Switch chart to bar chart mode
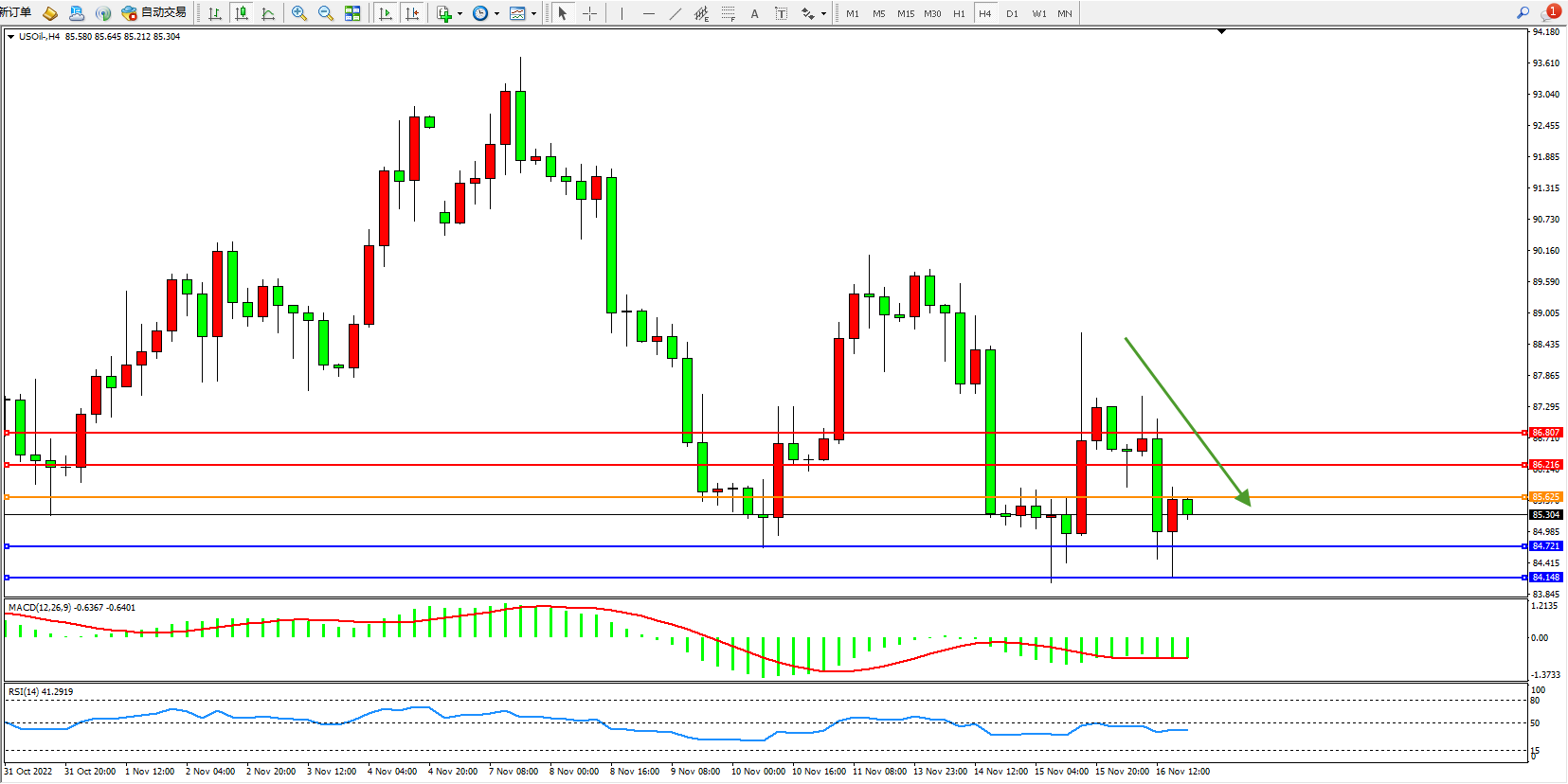The height and width of the screenshot is (784, 1568). click(215, 13)
